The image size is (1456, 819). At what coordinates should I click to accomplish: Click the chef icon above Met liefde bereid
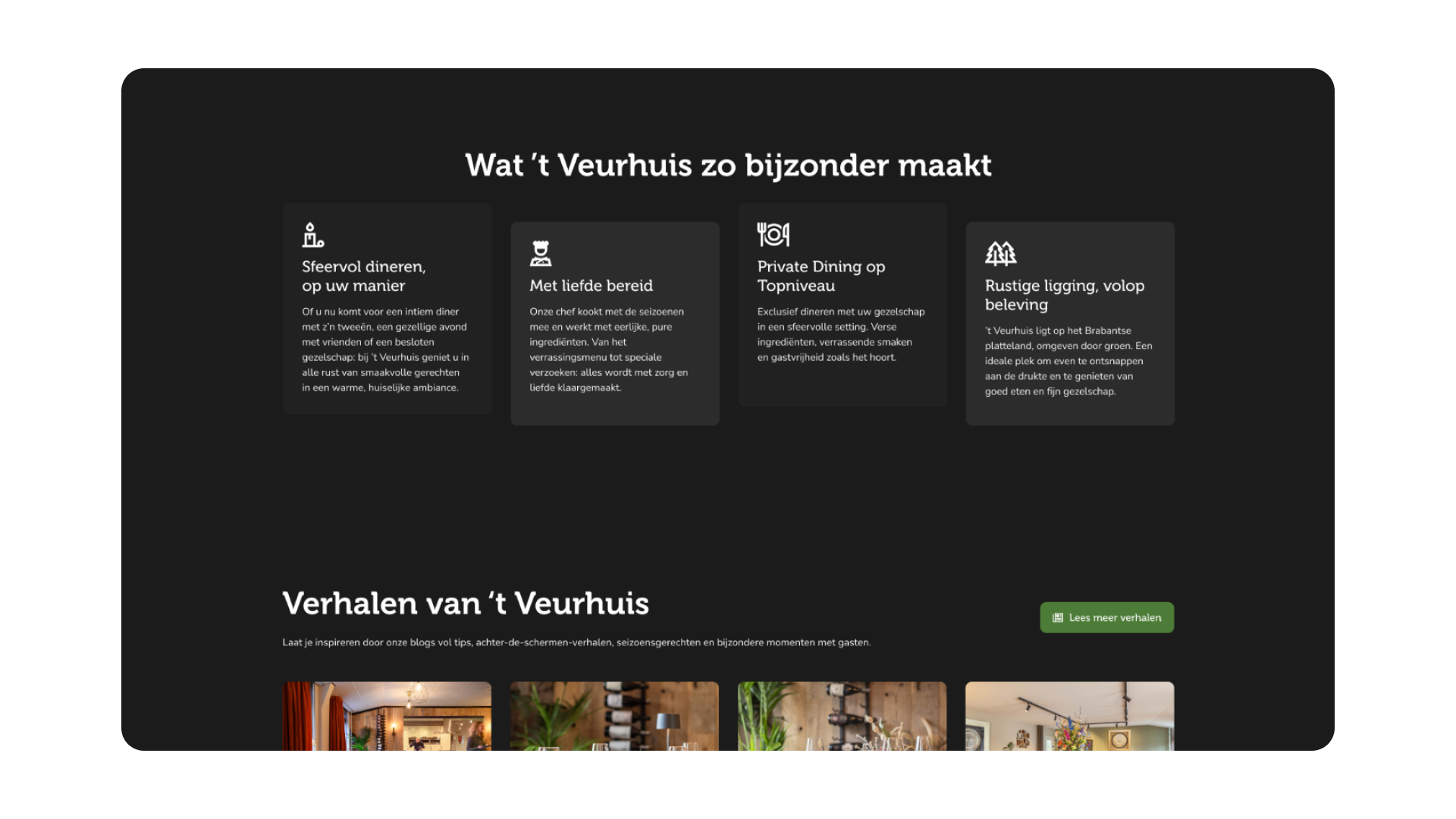(x=541, y=253)
